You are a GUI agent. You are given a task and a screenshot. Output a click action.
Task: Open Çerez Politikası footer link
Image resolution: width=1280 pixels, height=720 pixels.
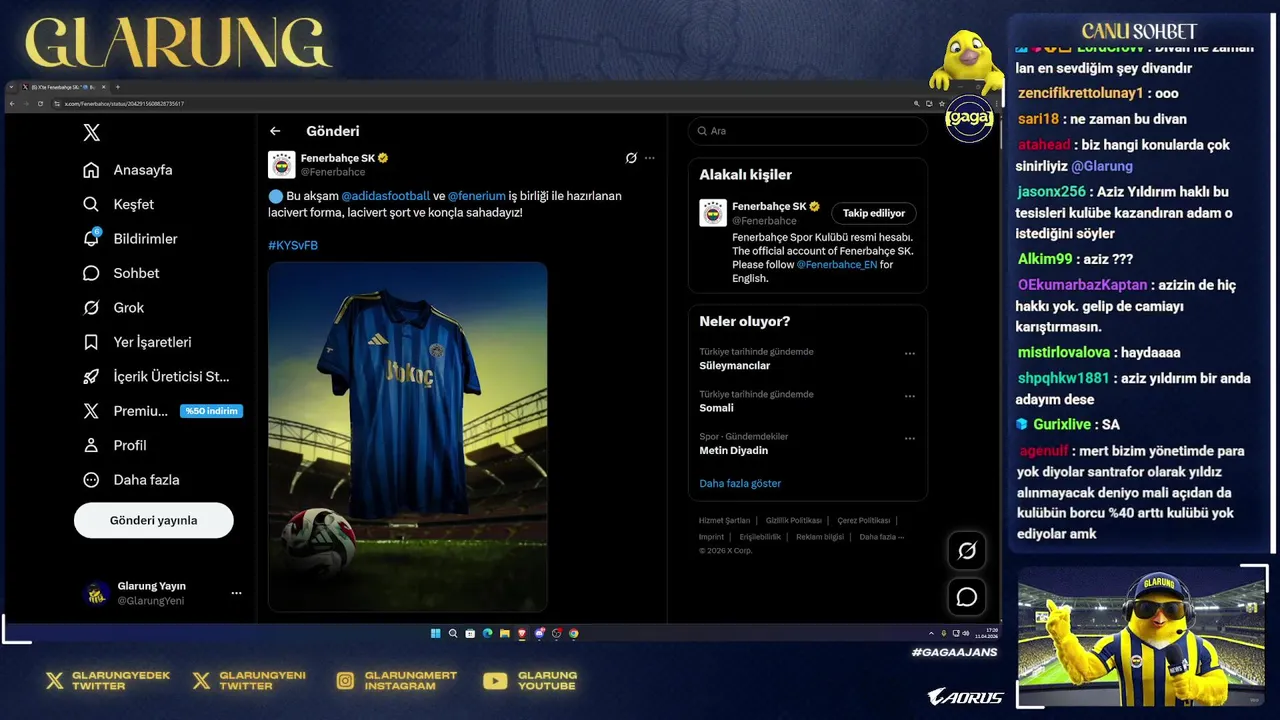click(864, 520)
